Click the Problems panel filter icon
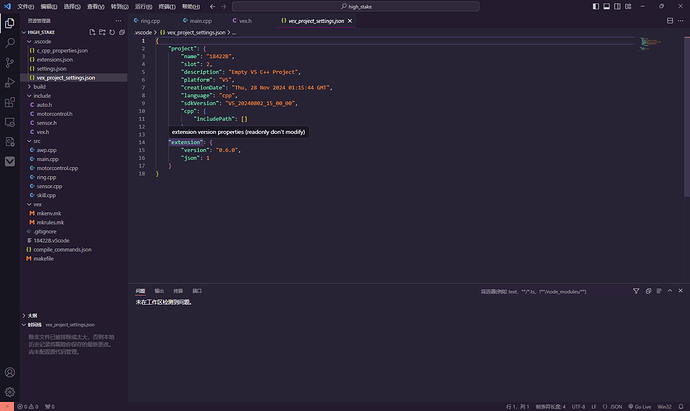Viewport: 690px width, 411px height. click(636, 291)
